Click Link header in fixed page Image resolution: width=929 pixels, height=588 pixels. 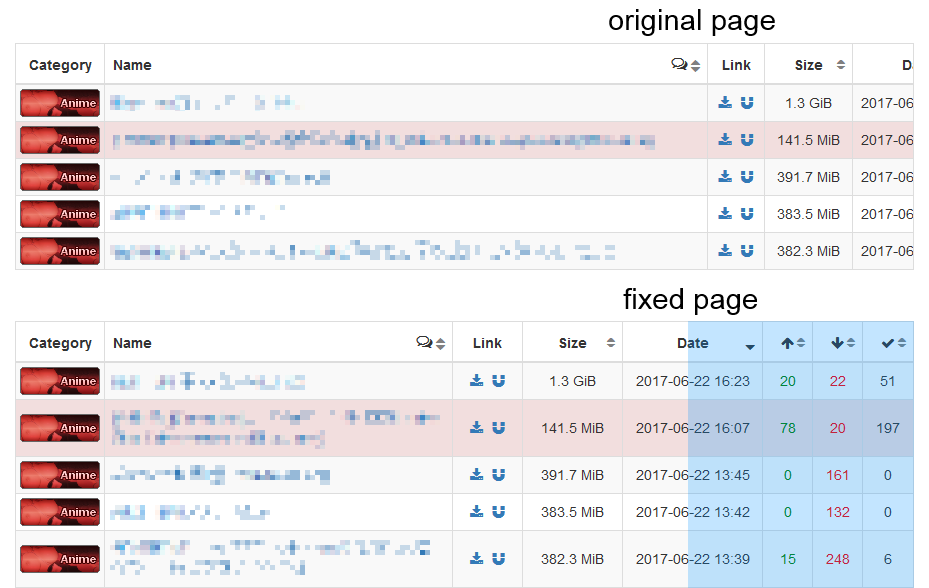(x=487, y=343)
